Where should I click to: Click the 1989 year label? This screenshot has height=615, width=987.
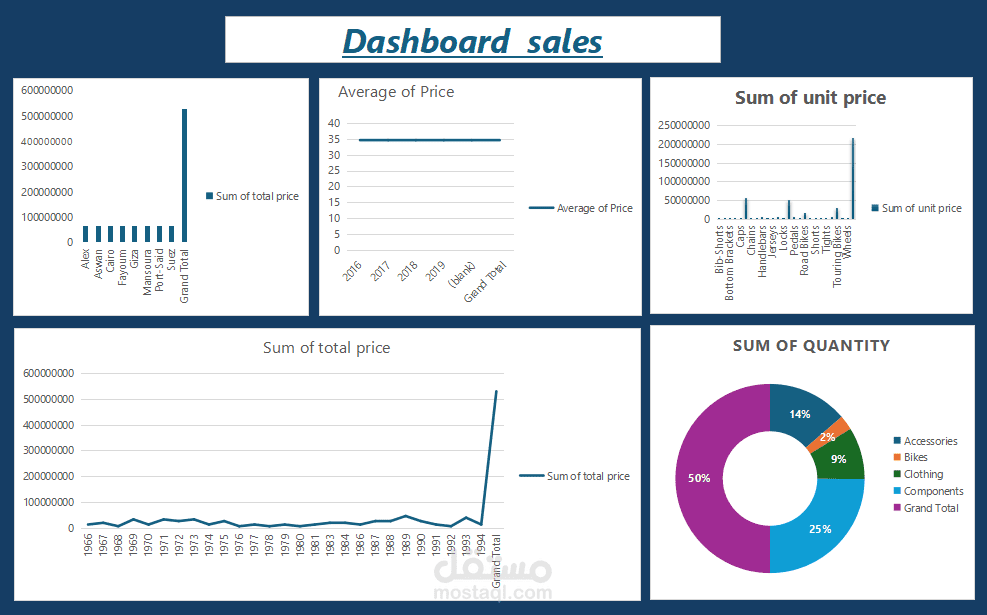click(x=405, y=544)
